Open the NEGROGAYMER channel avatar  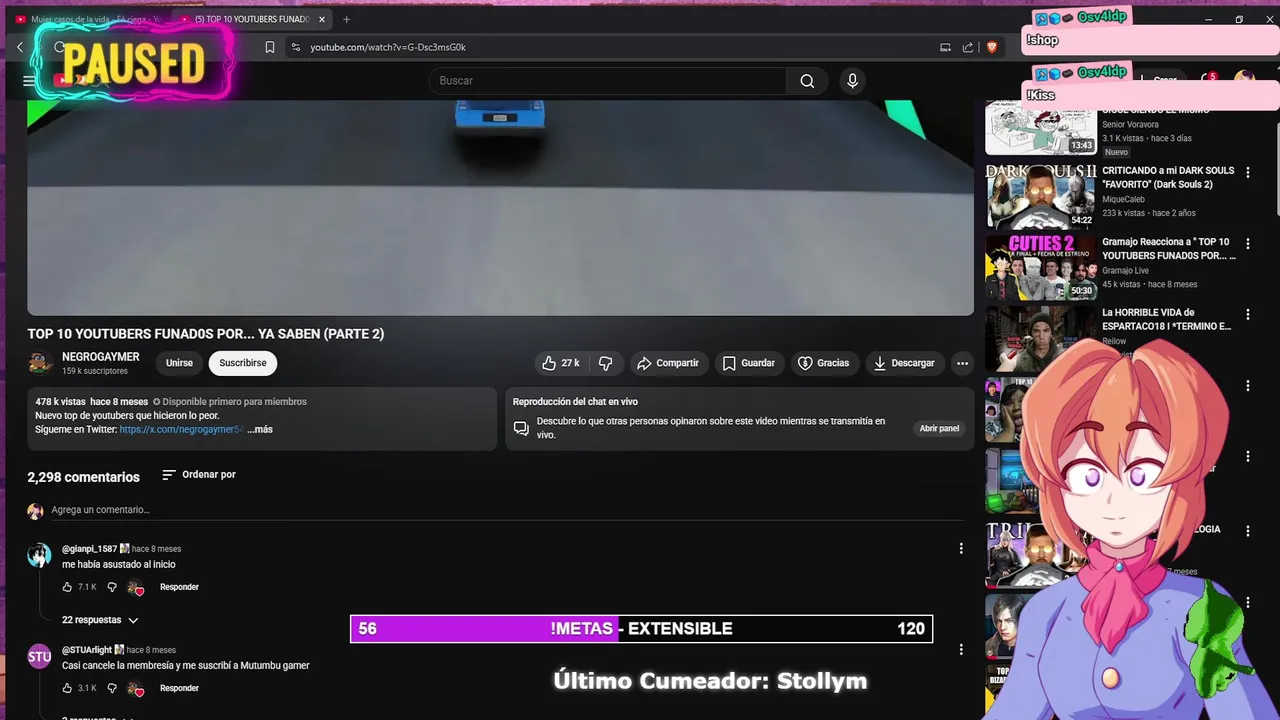tap(40, 363)
